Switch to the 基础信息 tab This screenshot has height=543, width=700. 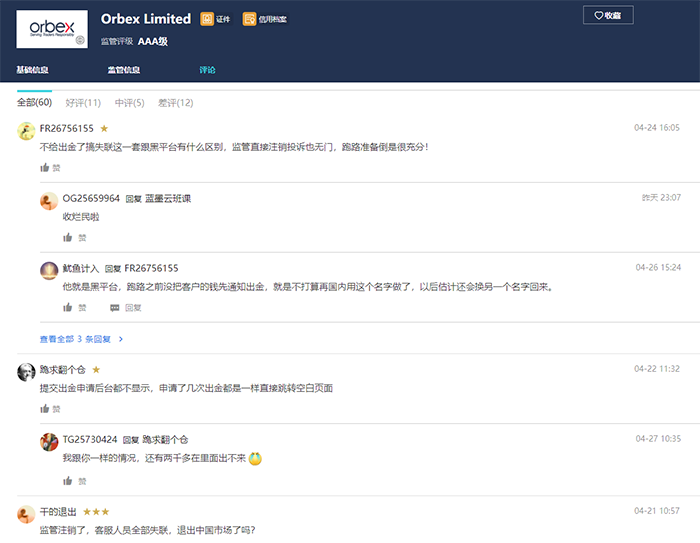click(x=33, y=70)
